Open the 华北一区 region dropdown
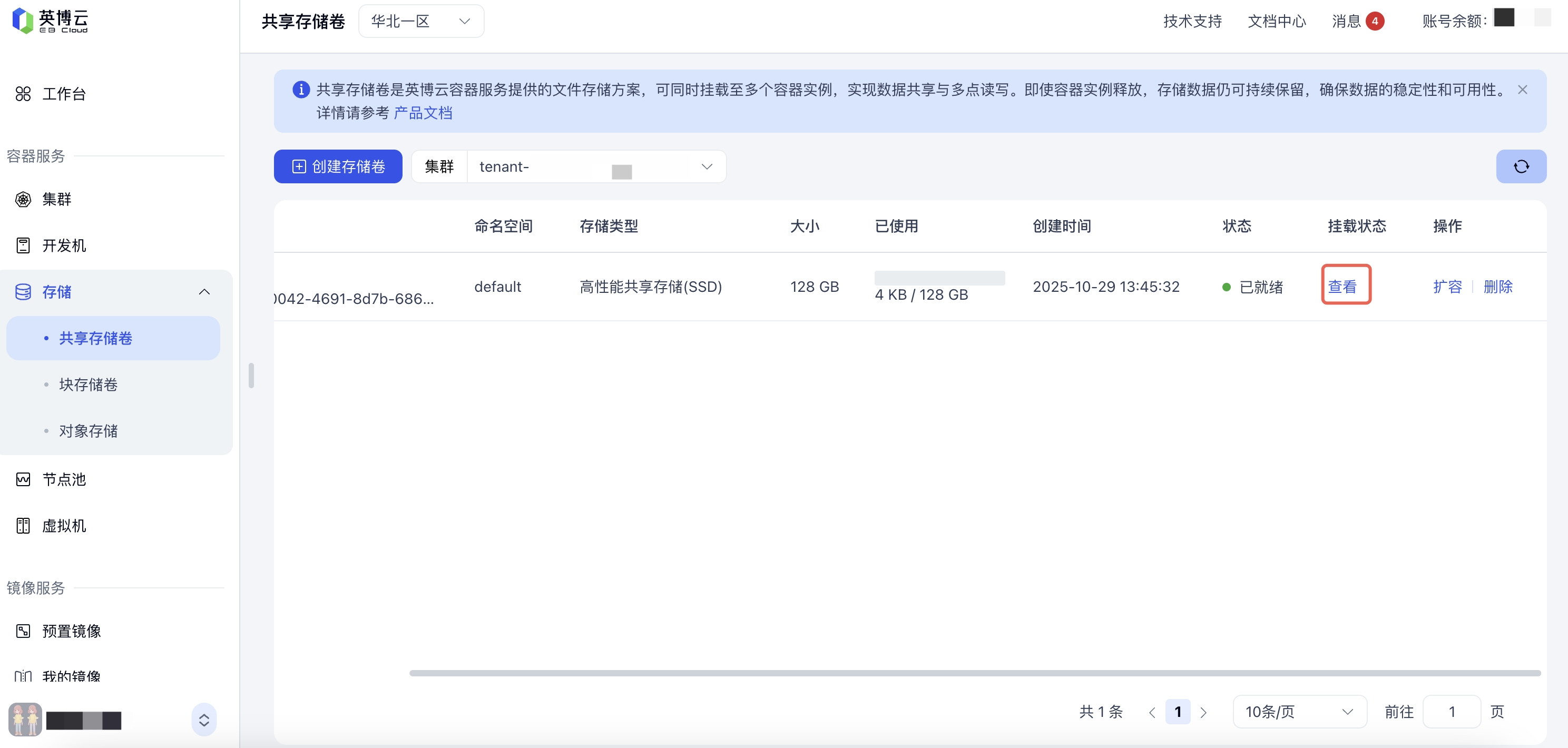 420,21
